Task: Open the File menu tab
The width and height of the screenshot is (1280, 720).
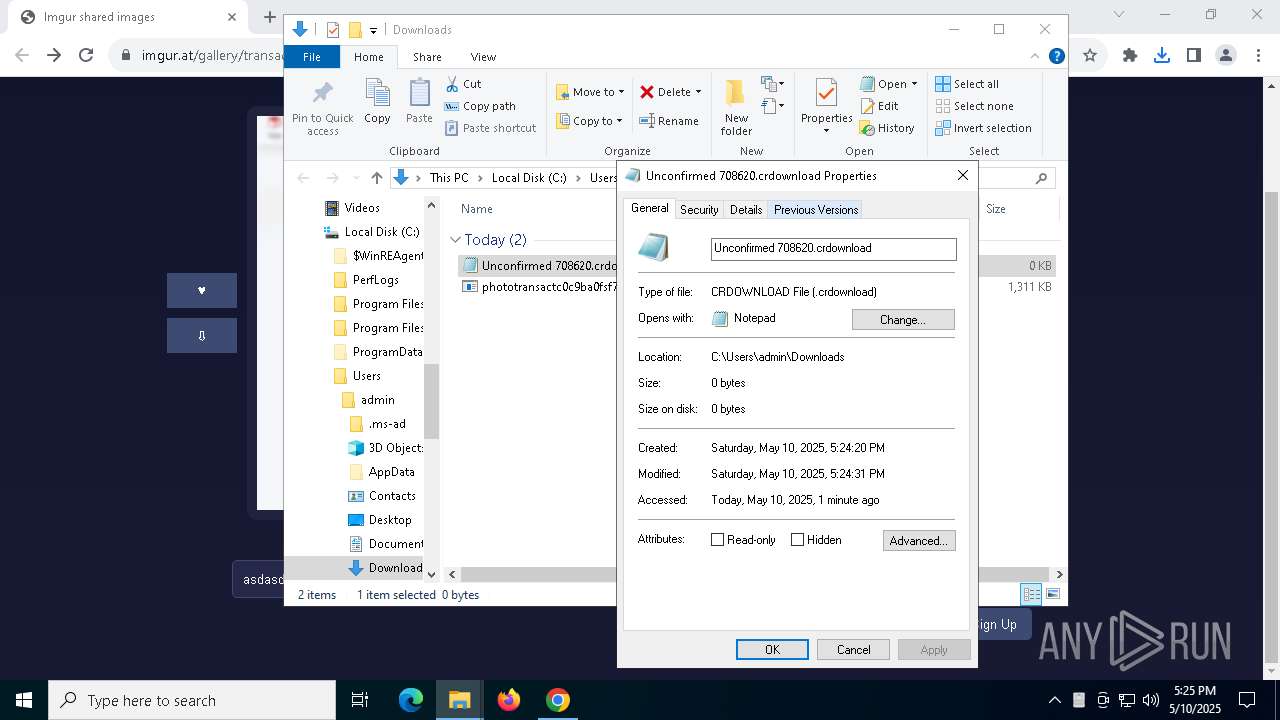Action: tap(312, 57)
